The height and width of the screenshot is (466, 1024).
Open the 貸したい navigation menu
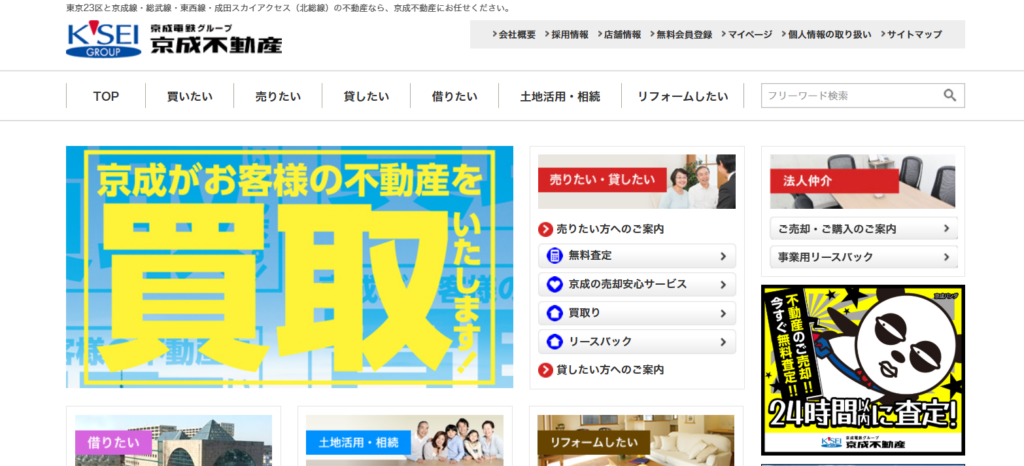pyautogui.click(x=366, y=96)
